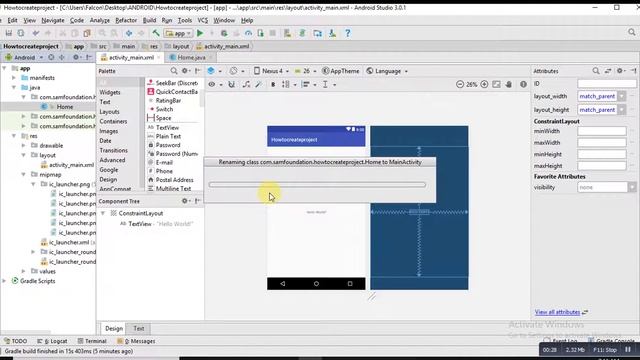
Task: Click the Debug app bug icon
Action: [224, 33]
